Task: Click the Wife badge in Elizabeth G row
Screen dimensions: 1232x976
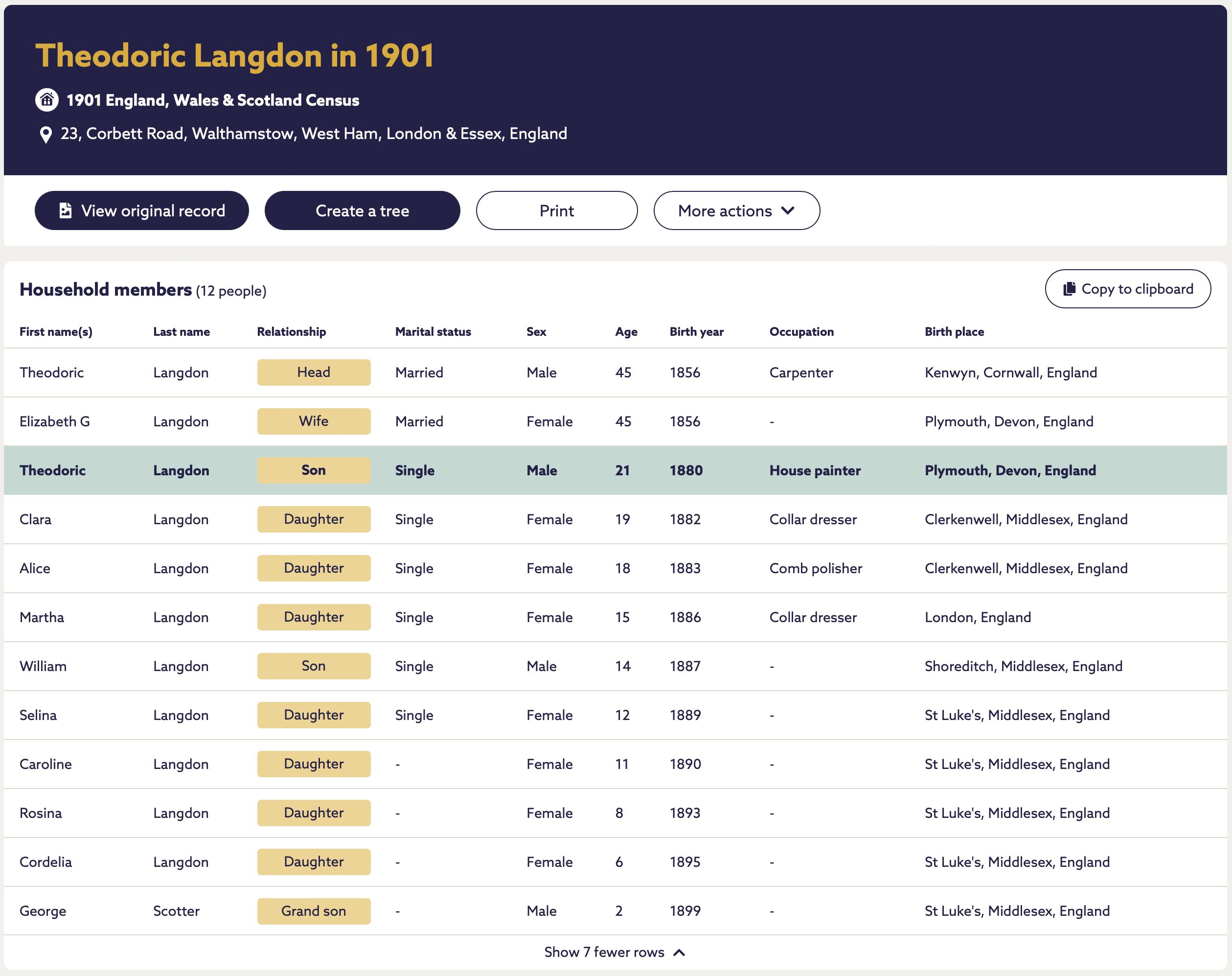Action: pos(314,421)
